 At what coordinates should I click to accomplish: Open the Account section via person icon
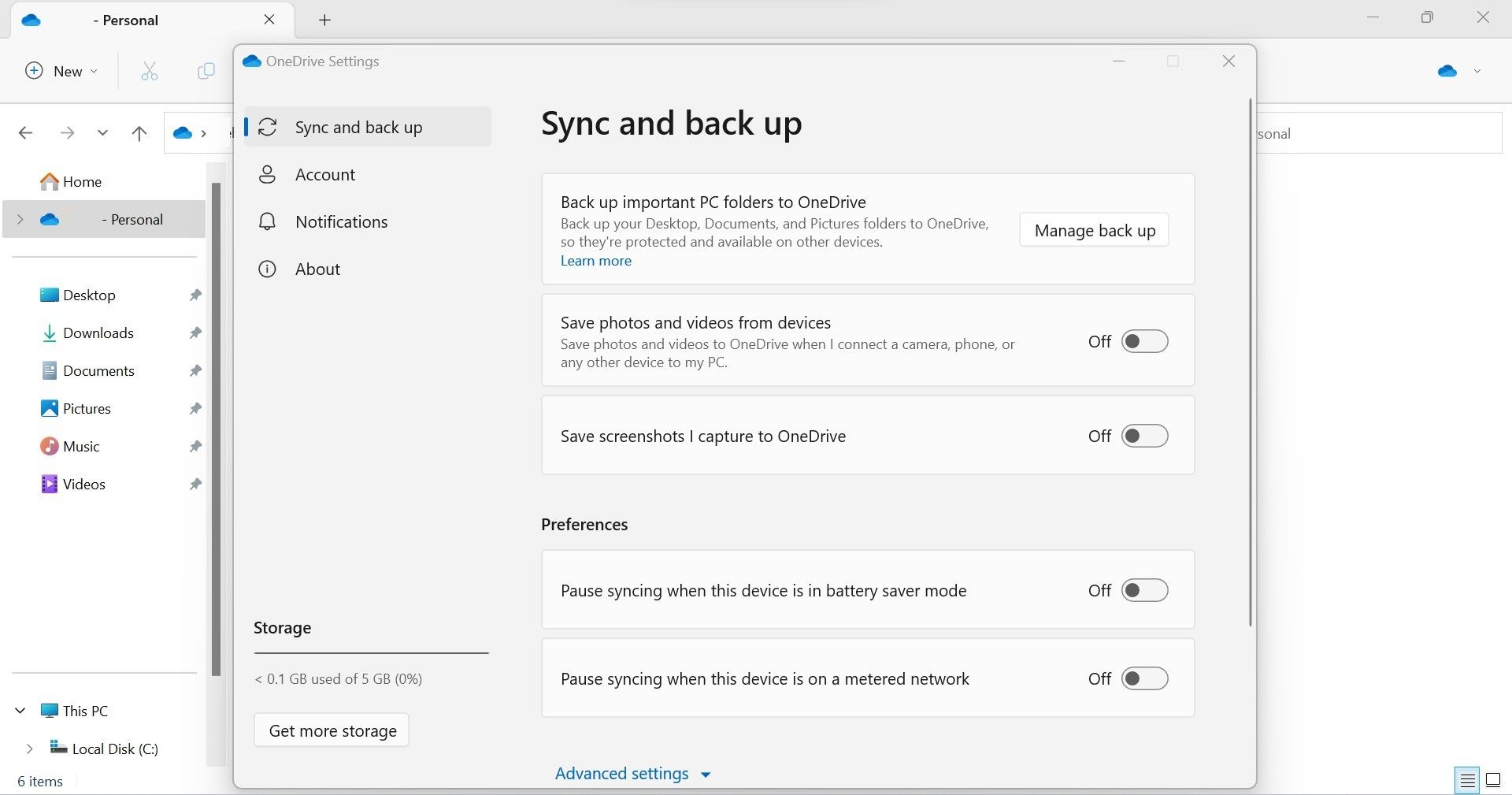point(268,174)
